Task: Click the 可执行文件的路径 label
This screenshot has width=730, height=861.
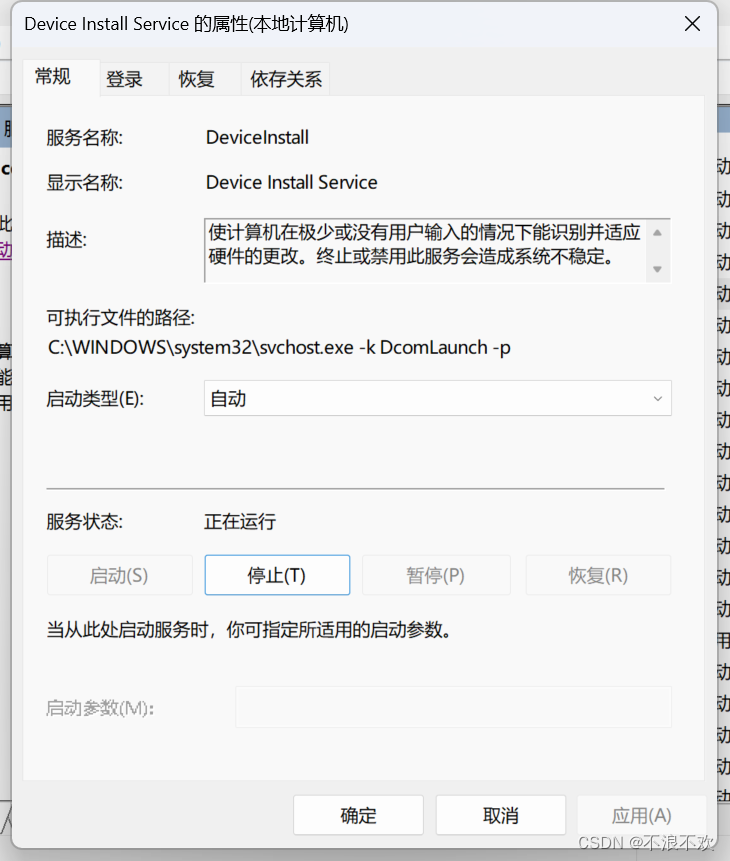Action: (121, 317)
